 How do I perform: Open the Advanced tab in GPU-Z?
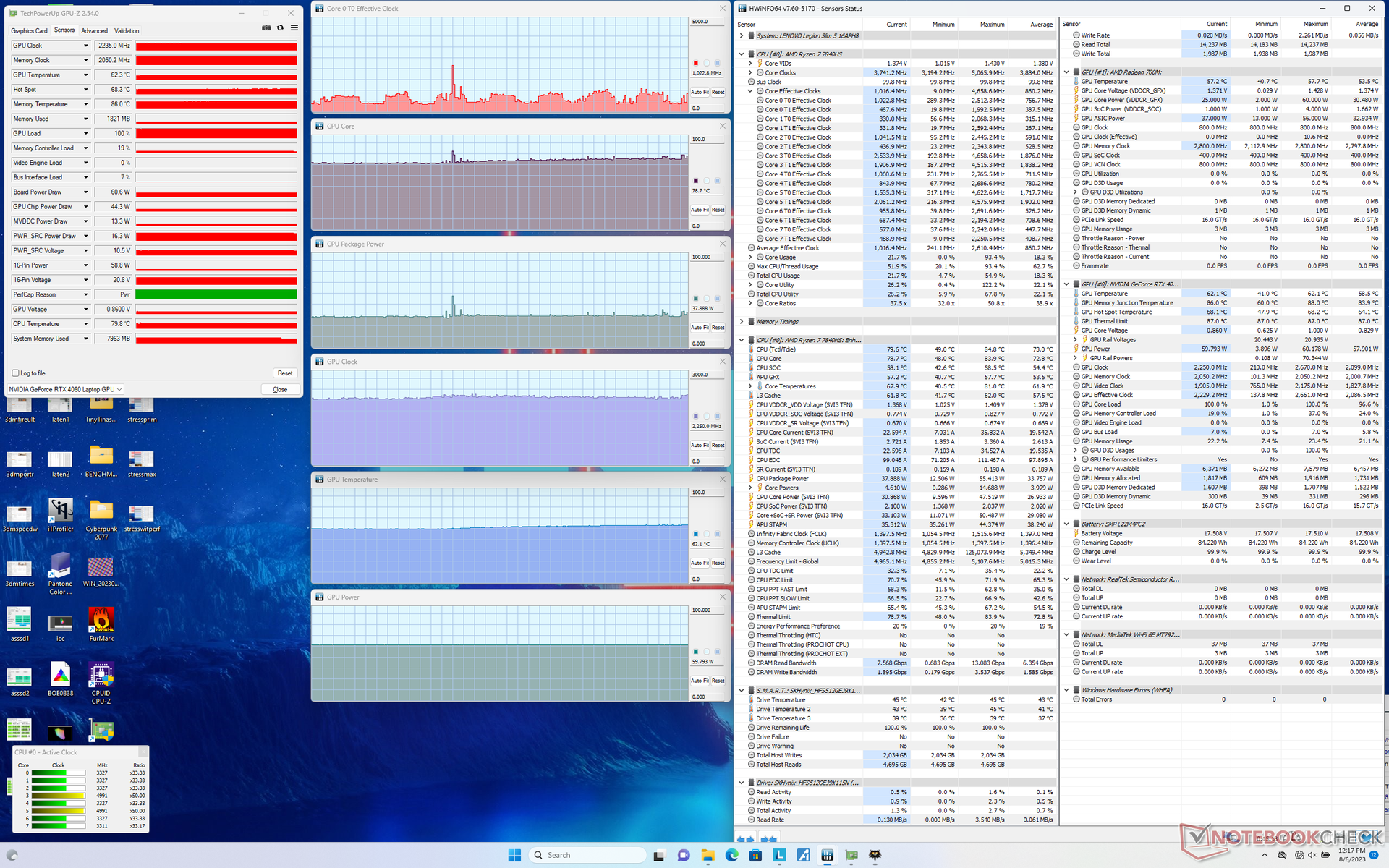[x=94, y=31]
